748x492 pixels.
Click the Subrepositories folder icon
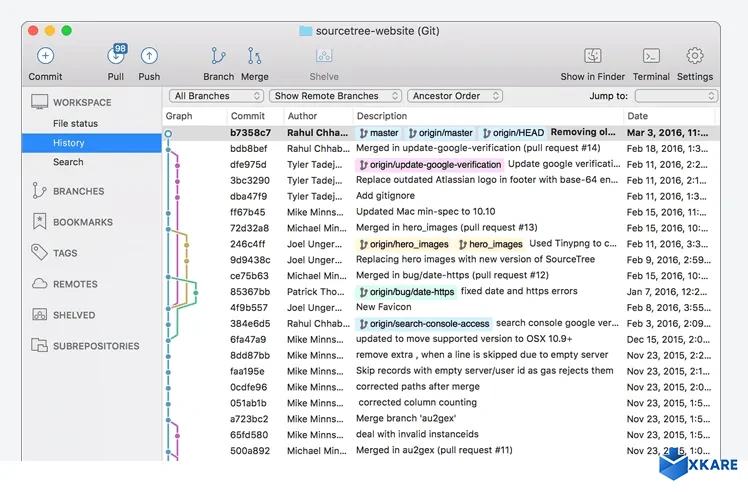click(x=39, y=345)
